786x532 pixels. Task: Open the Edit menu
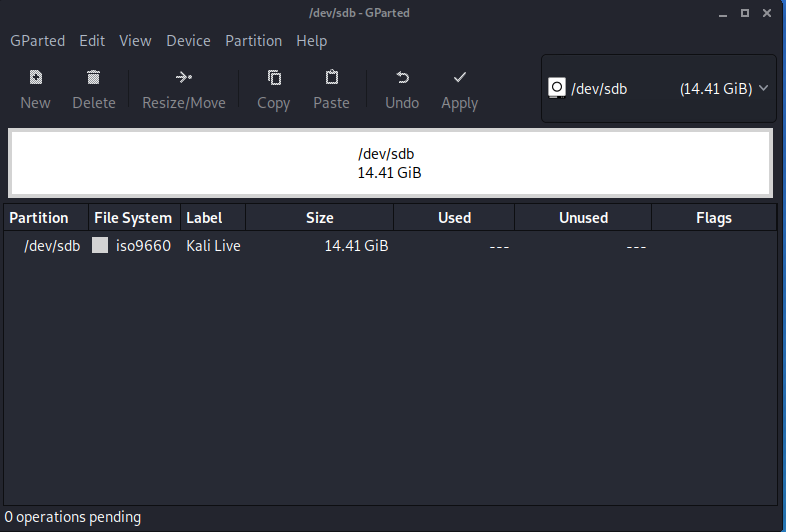(x=92, y=41)
